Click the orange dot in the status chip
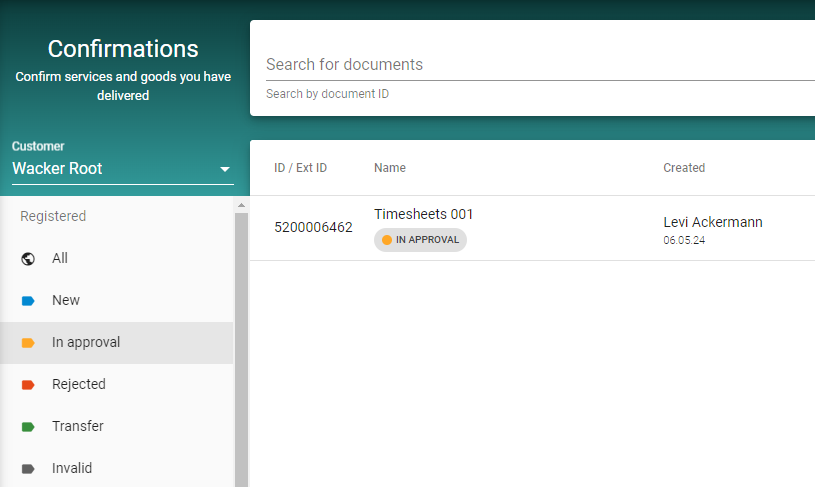815x487 pixels. (x=387, y=240)
